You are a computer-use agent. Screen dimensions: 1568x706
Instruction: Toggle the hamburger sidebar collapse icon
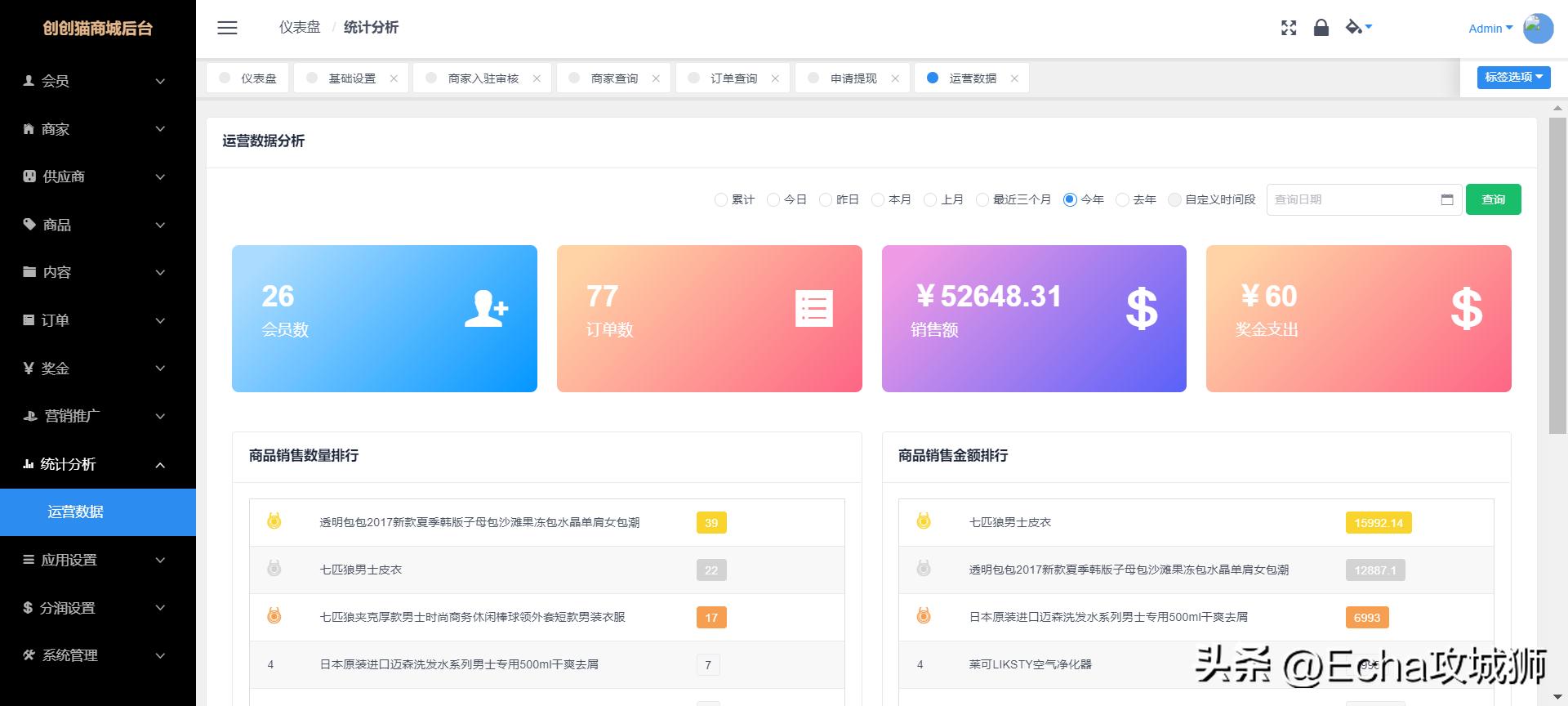click(227, 28)
